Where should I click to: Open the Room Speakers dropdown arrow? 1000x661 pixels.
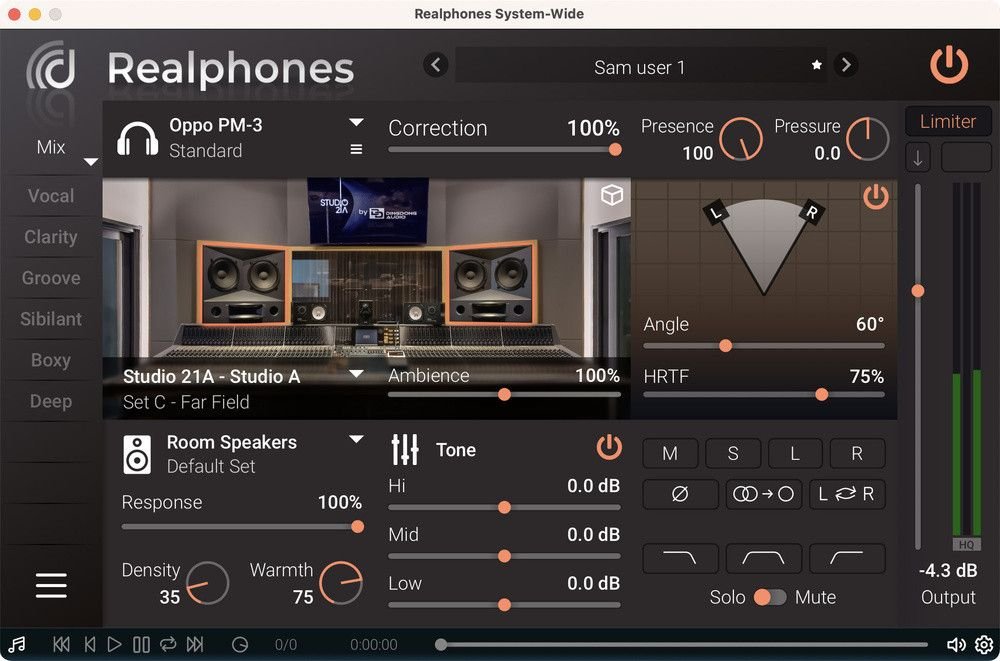[x=357, y=439]
